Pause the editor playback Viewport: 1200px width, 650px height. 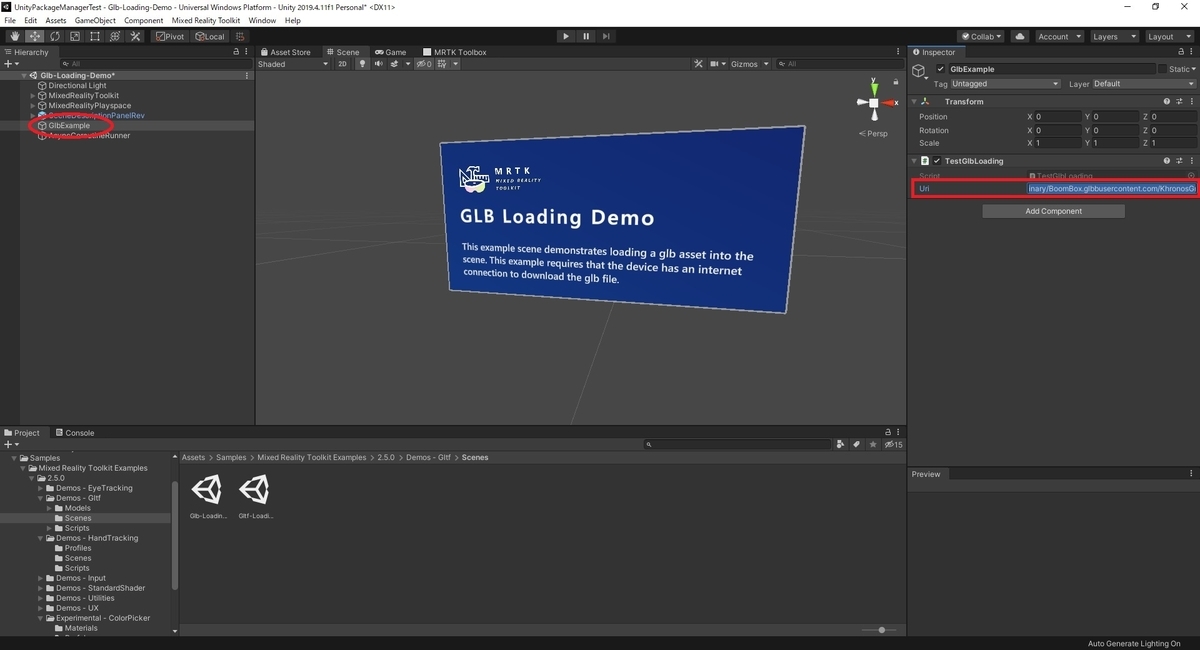coord(586,37)
